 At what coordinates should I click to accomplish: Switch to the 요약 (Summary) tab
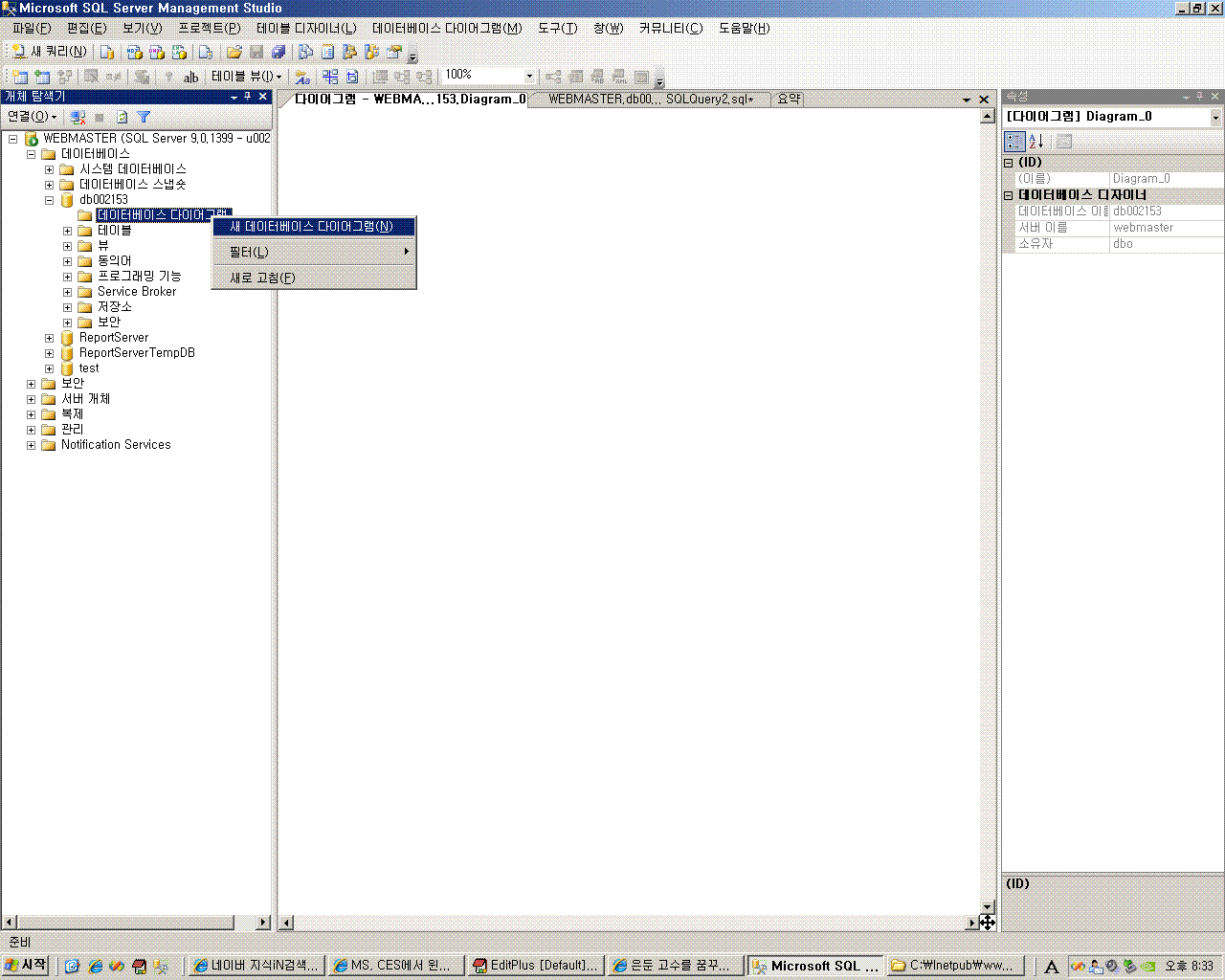tap(789, 99)
